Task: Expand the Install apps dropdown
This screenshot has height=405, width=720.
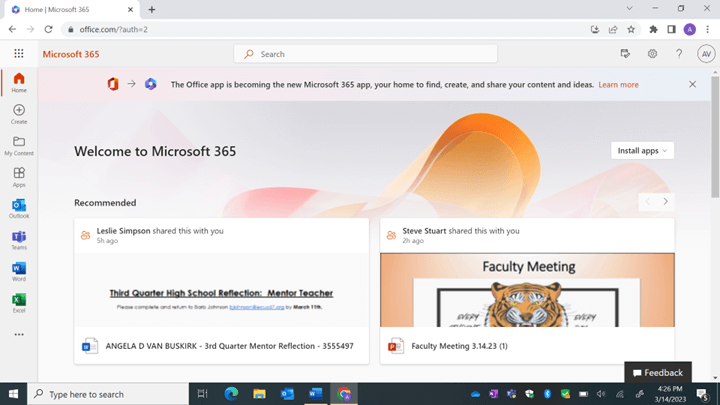Action: (x=642, y=151)
